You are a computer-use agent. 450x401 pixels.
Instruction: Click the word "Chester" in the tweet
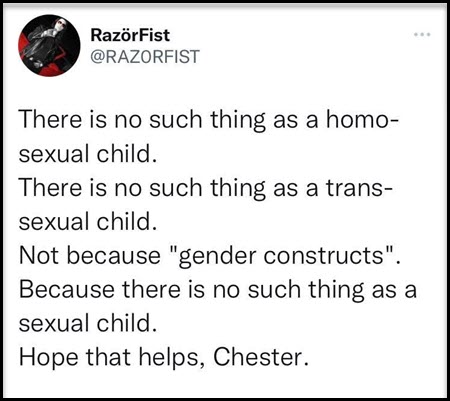pos(260,357)
